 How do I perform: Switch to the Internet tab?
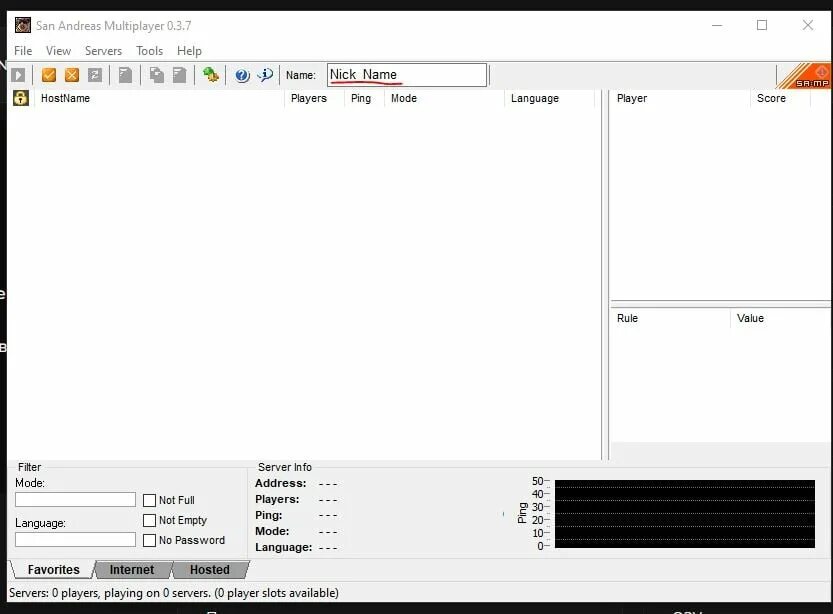[132, 569]
